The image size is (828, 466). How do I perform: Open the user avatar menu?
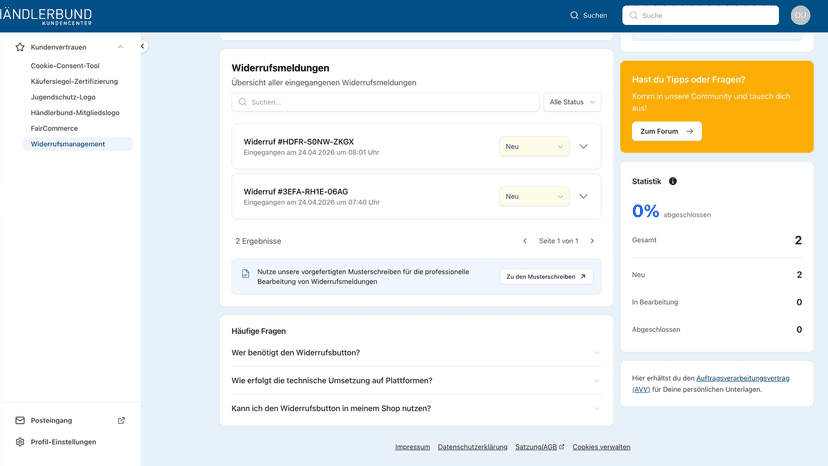pos(800,15)
